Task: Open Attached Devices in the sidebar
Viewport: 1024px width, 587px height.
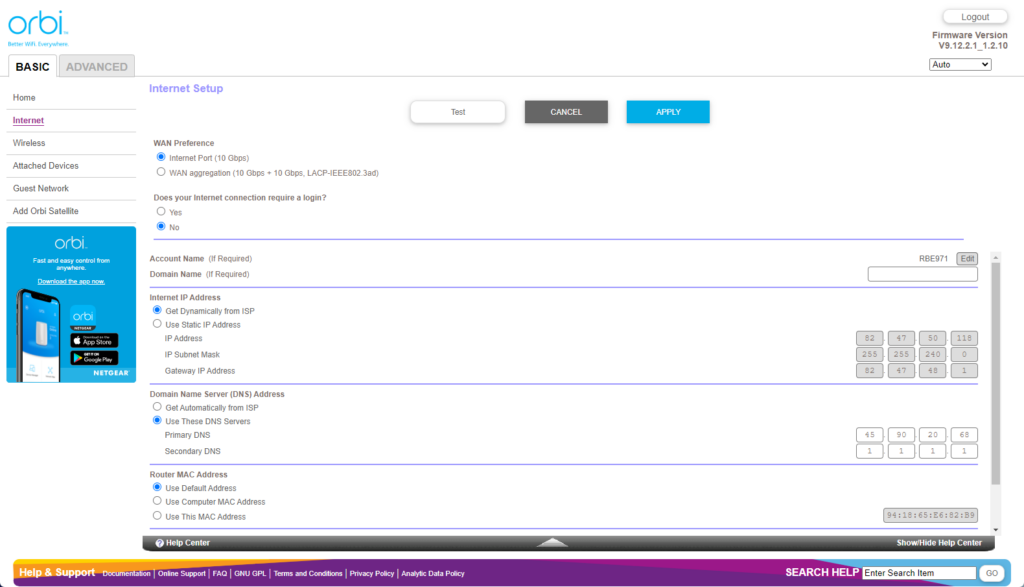Action: click(x=45, y=166)
